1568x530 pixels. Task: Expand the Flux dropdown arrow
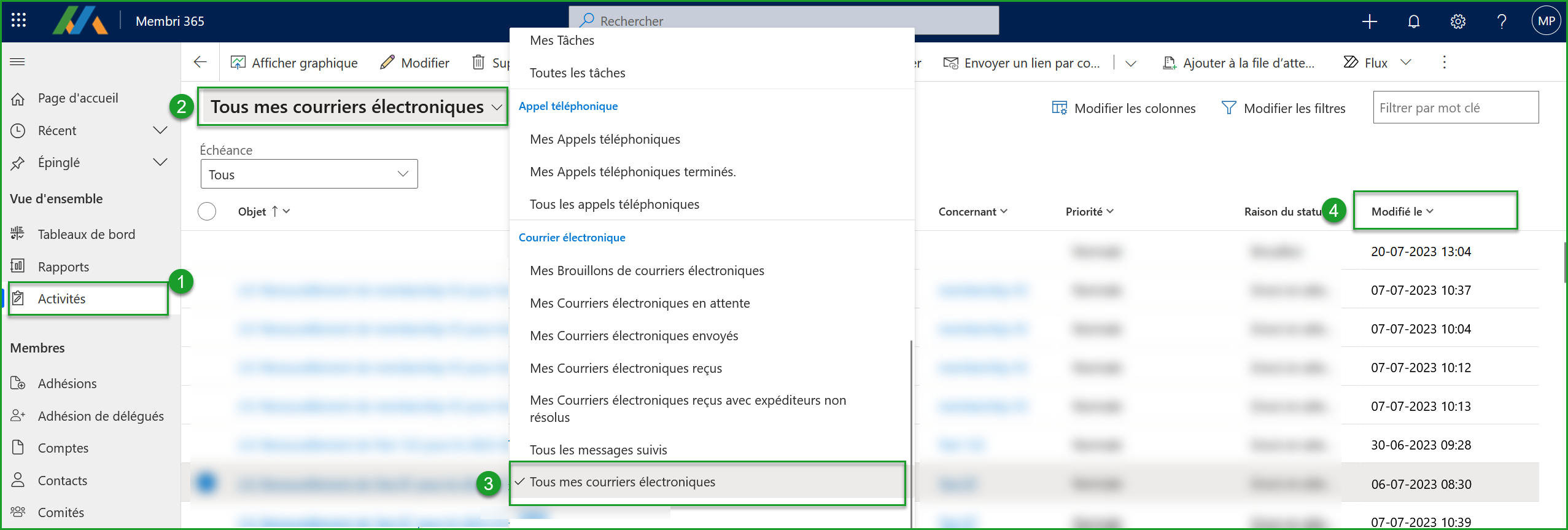point(1406,62)
